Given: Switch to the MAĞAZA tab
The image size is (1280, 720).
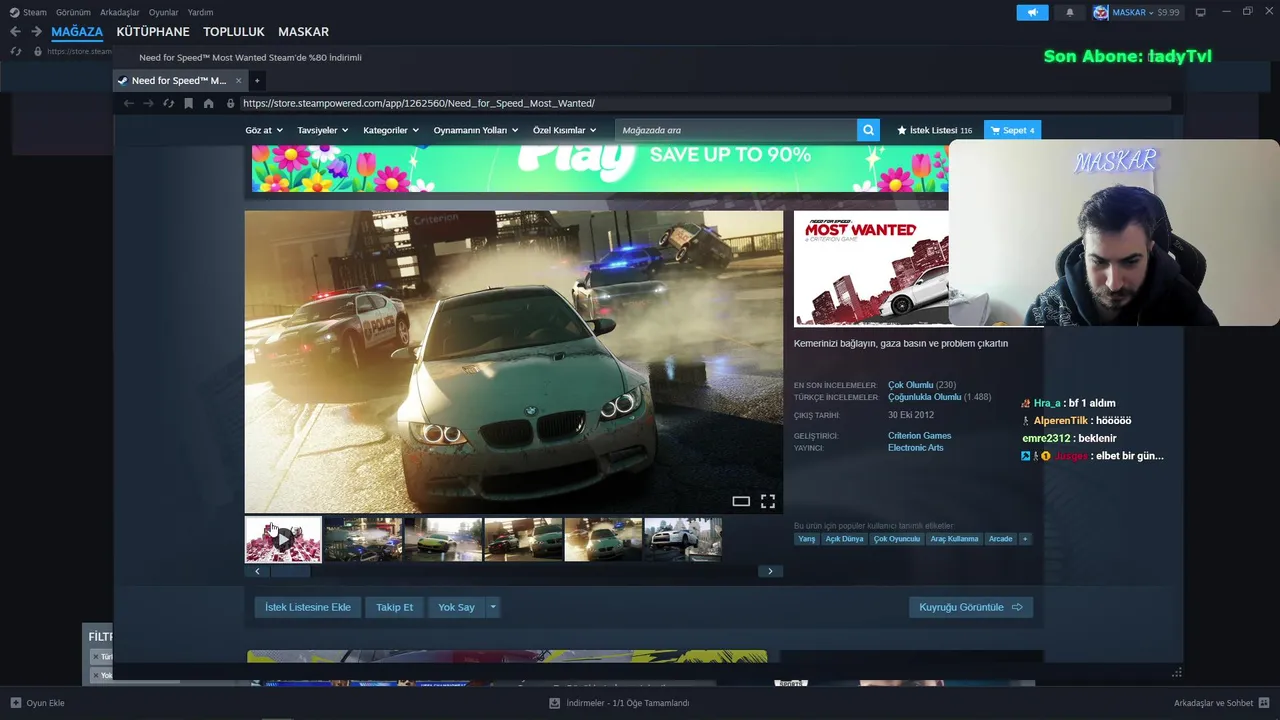Looking at the screenshot, I should coord(77,32).
